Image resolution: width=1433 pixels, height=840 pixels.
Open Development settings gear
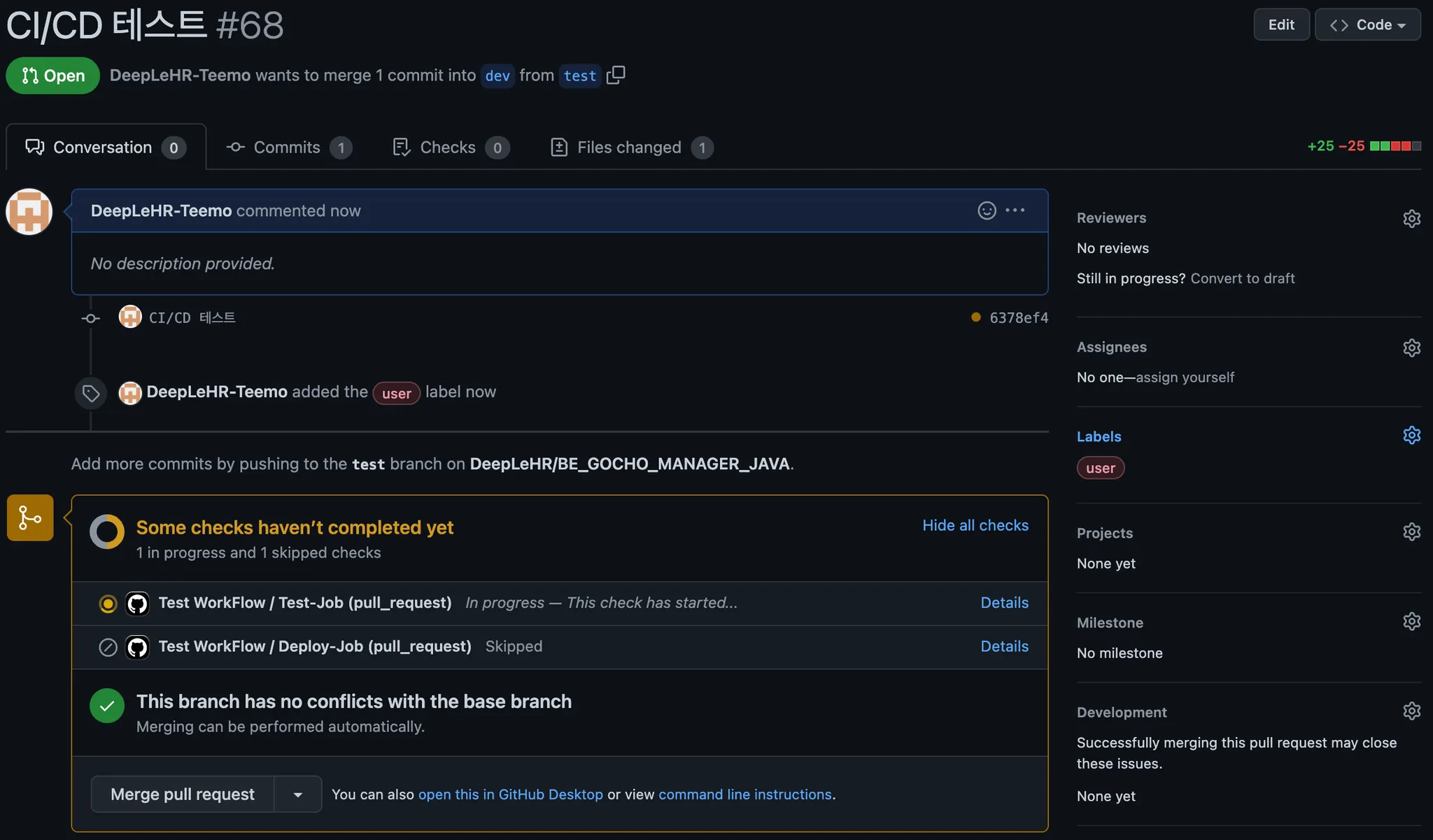tap(1411, 711)
